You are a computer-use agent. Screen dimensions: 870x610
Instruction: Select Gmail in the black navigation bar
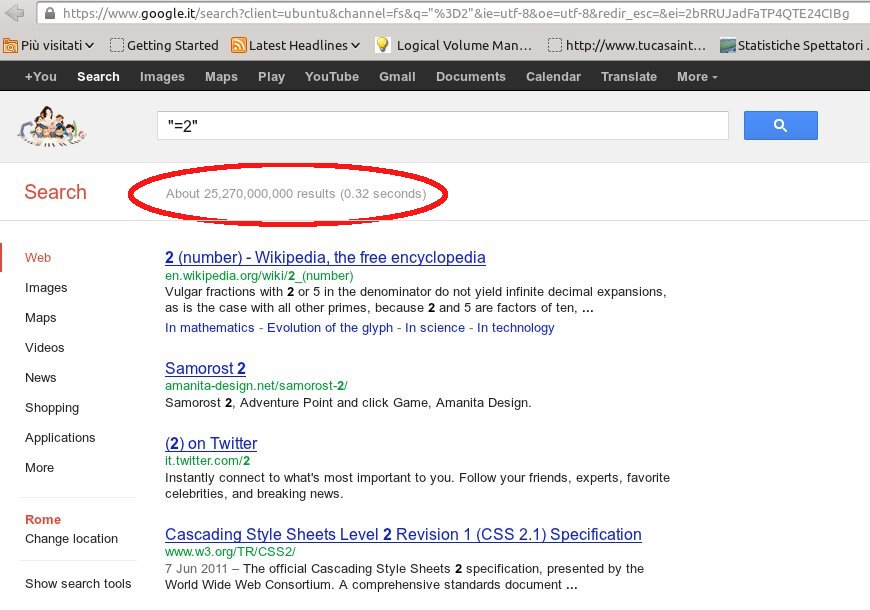click(x=397, y=77)
